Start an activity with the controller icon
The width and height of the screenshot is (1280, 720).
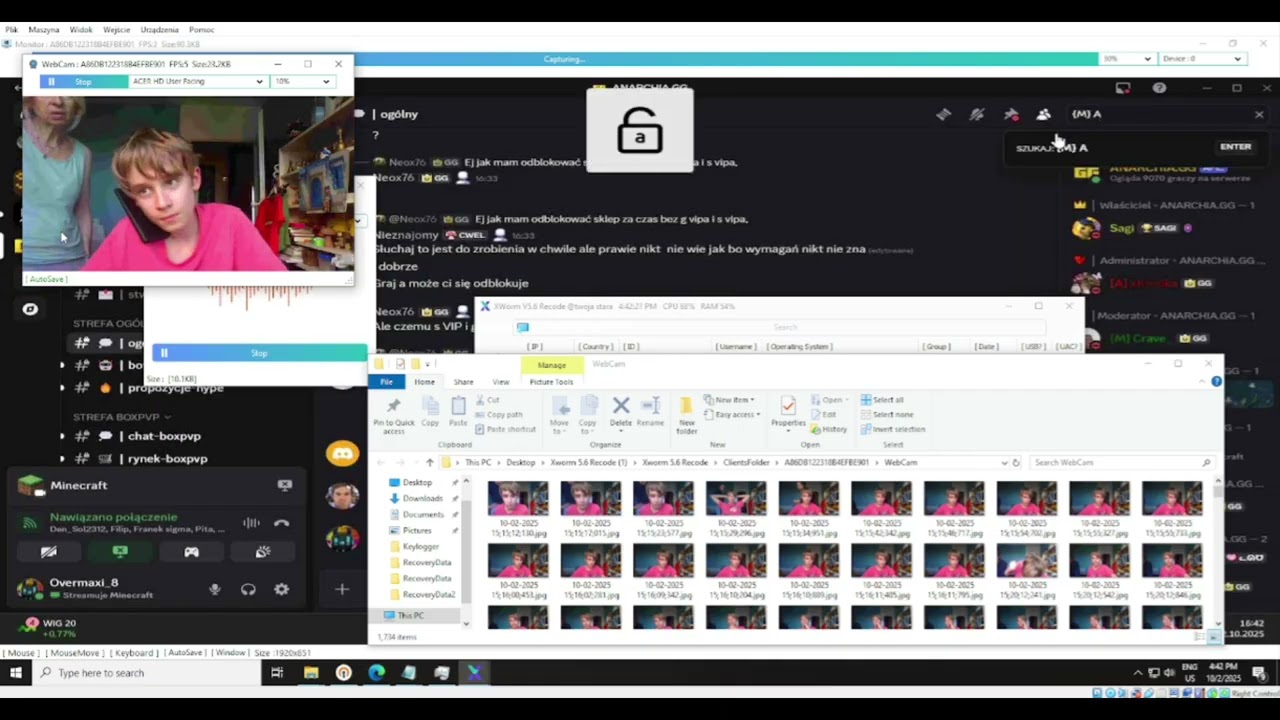[191, 552]
